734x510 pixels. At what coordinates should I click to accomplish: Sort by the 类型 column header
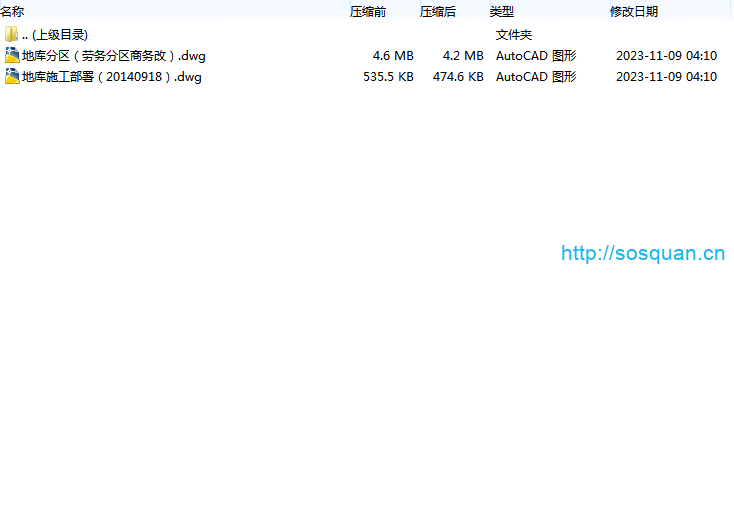point(501,12)
